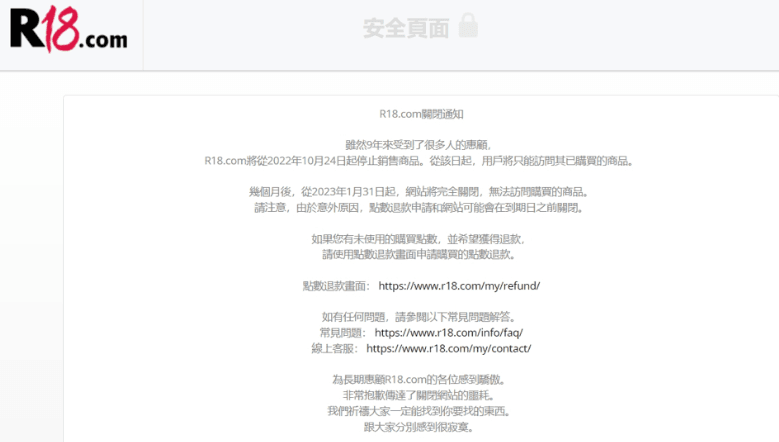This screenshot has height=442, width=779.
Task: Click the 點數退款畫面 label
Action: click(336, 286)
